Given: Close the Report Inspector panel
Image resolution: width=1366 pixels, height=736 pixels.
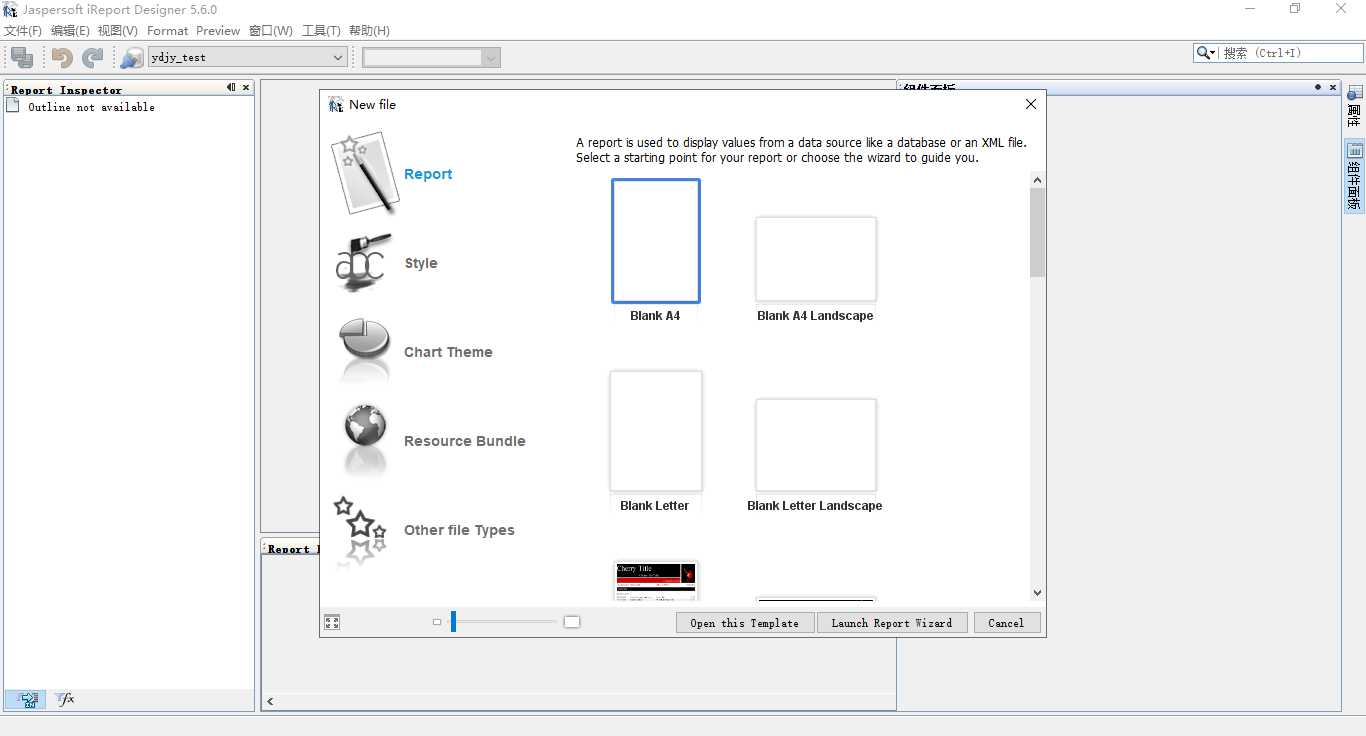Looking at the screenshot, I should (246, 88).
